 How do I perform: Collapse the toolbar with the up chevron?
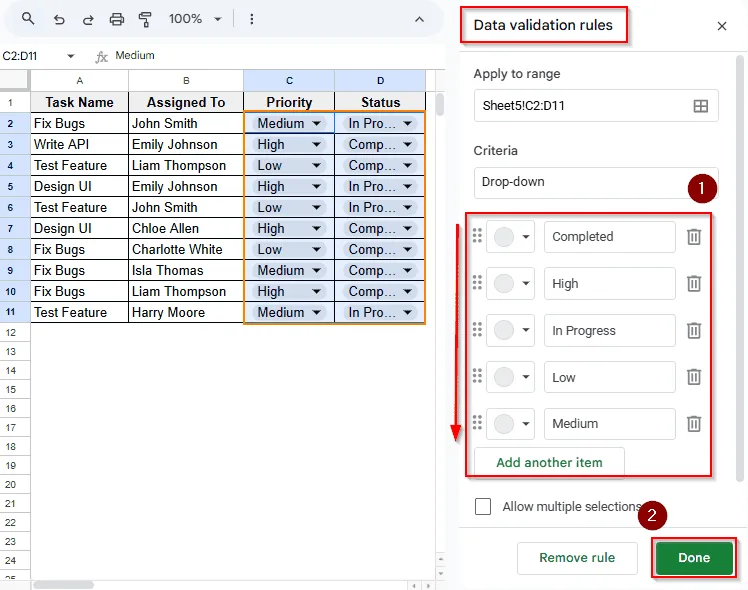pos(419,20)
